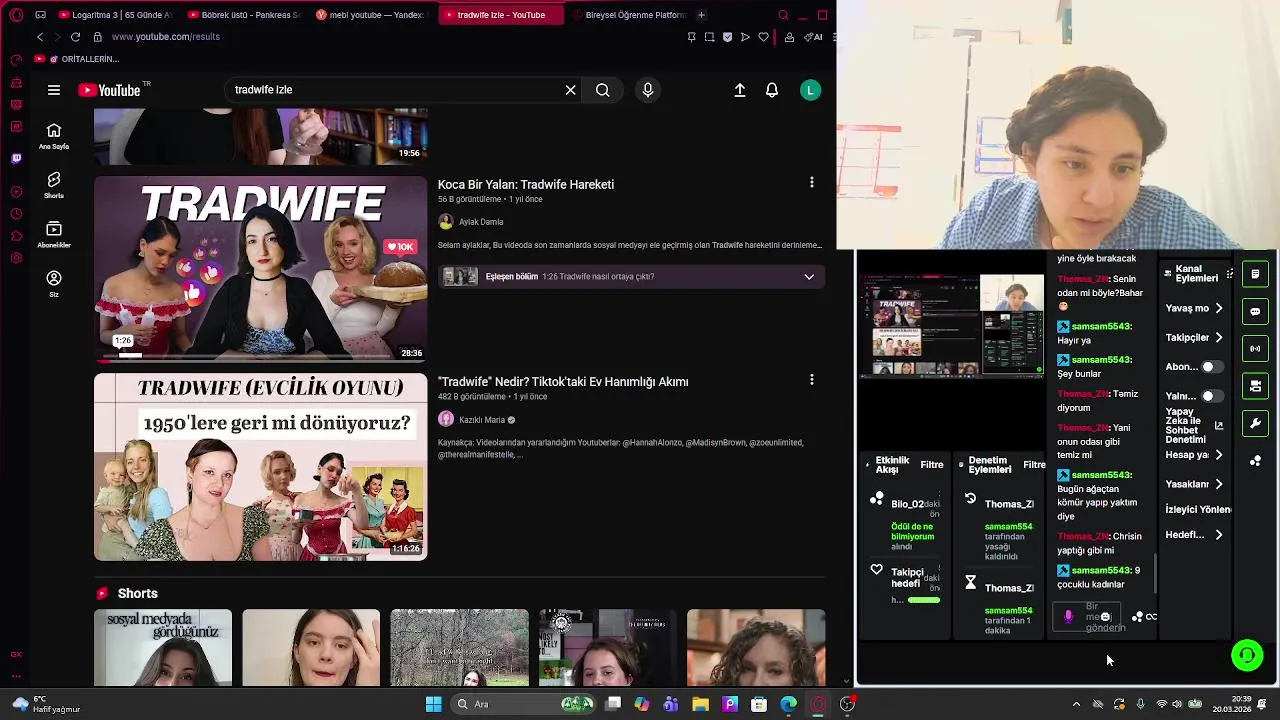The height and width of the screenshot is (720, 1280).
Task: Open the Windows Start button
Action: coord(433,704)
